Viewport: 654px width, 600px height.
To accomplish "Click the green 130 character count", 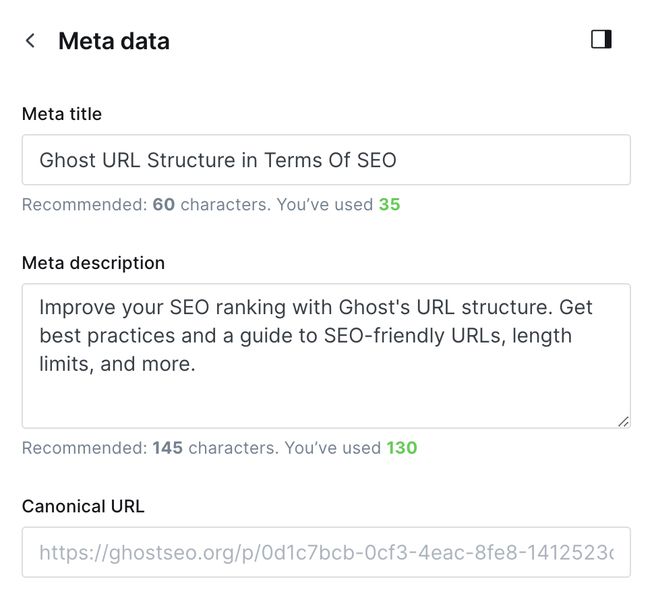I will (402, 448).
